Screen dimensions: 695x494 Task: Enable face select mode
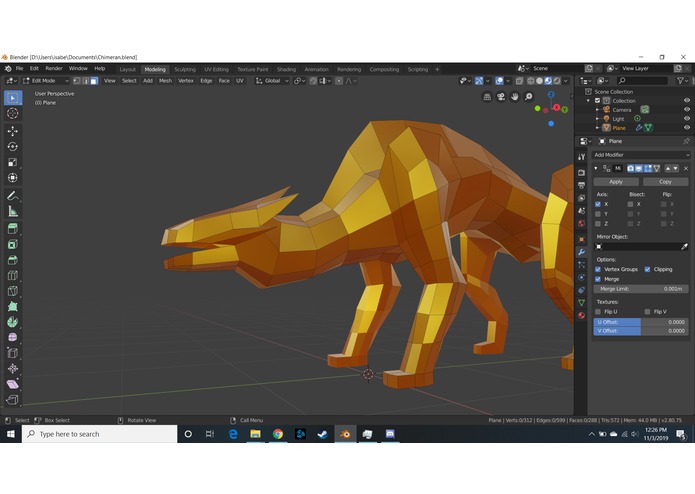[x=94, y=81]
